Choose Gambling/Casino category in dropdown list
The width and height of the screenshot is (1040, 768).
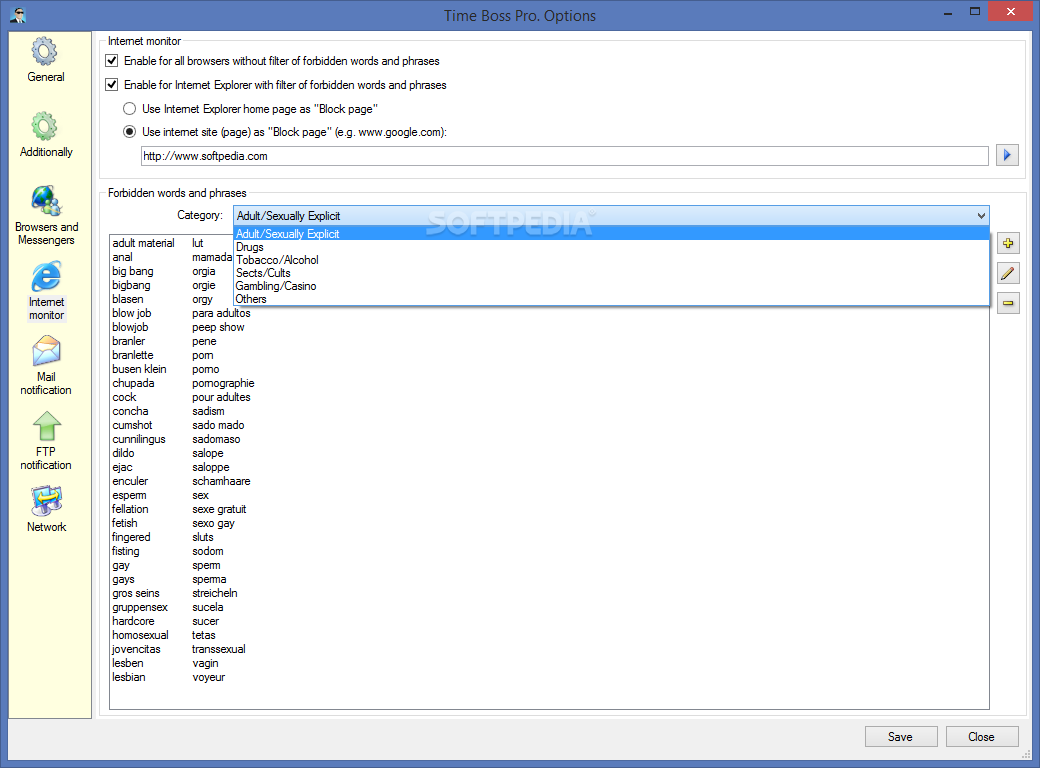coord(611,286)
